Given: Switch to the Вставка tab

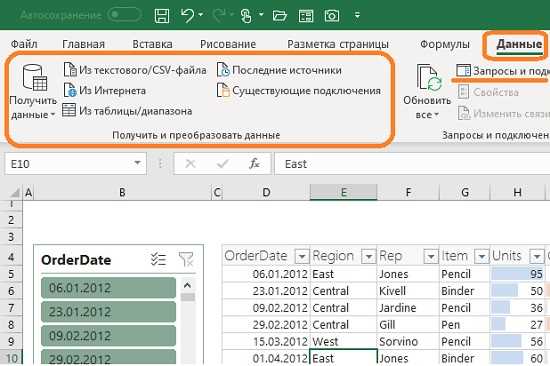Looking at the screenshot, I should (152, 44).
